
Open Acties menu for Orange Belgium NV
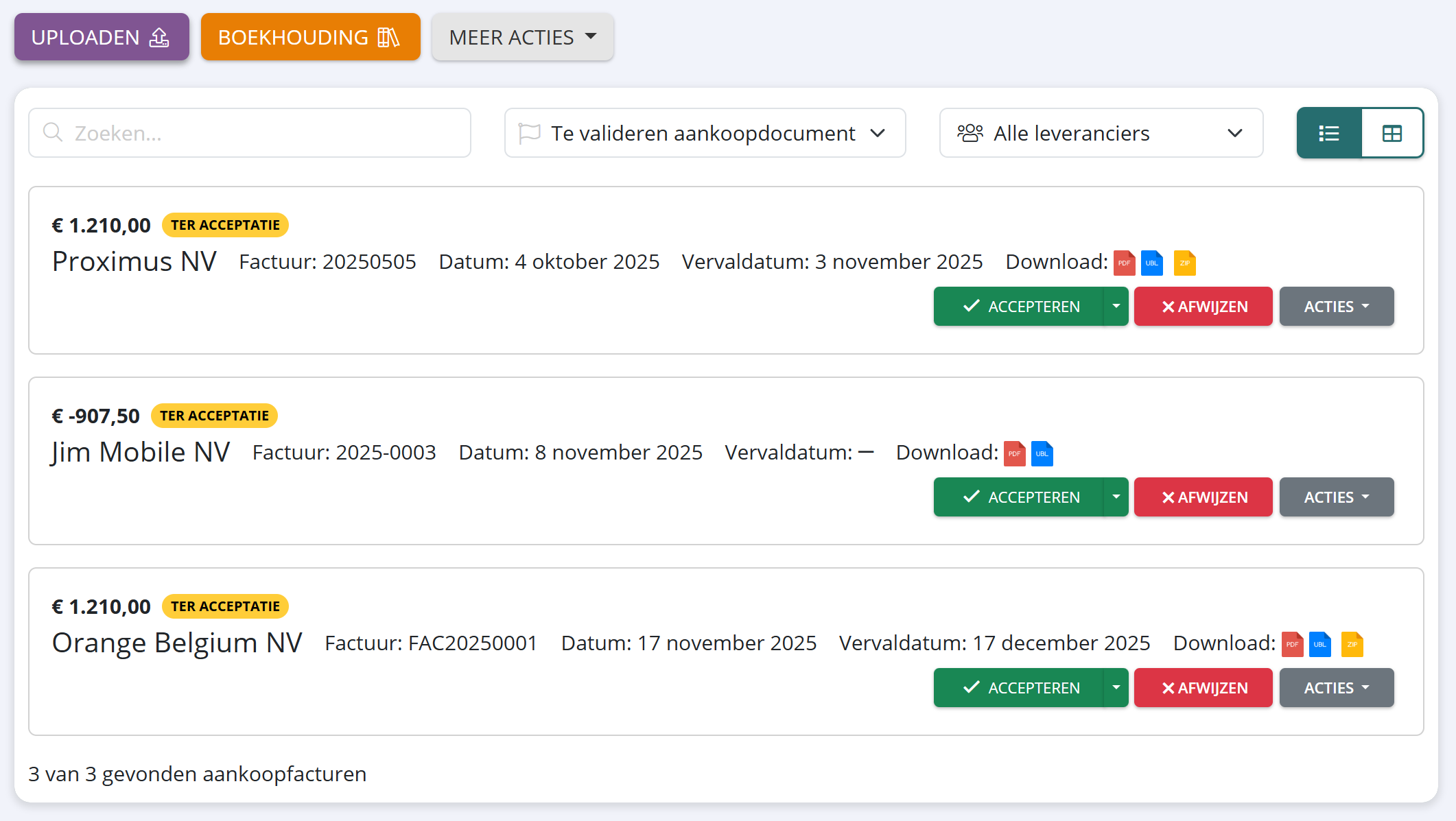[x=1336, y=688]
